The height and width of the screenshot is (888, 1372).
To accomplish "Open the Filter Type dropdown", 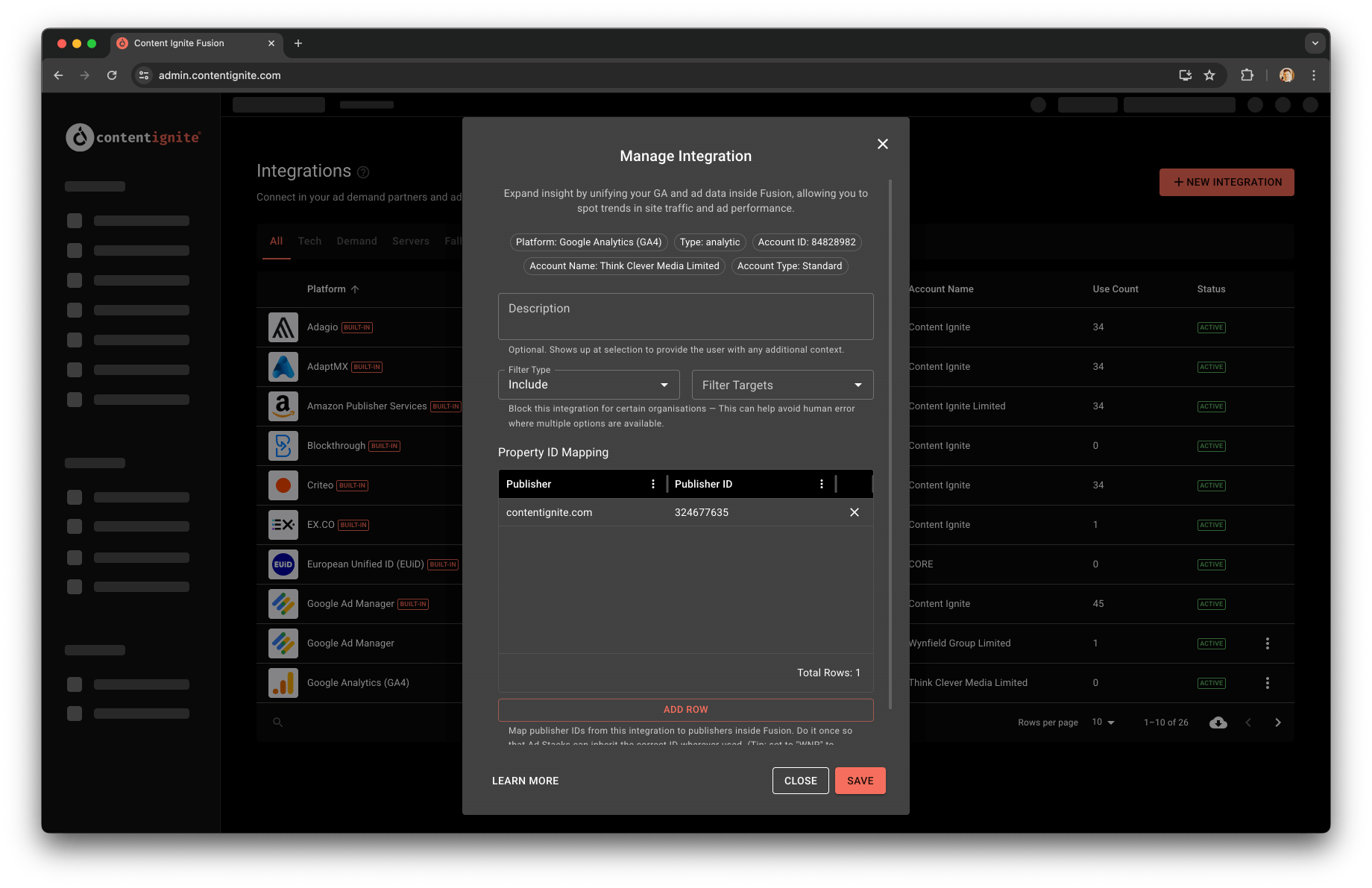I will (x=588, y=384).
